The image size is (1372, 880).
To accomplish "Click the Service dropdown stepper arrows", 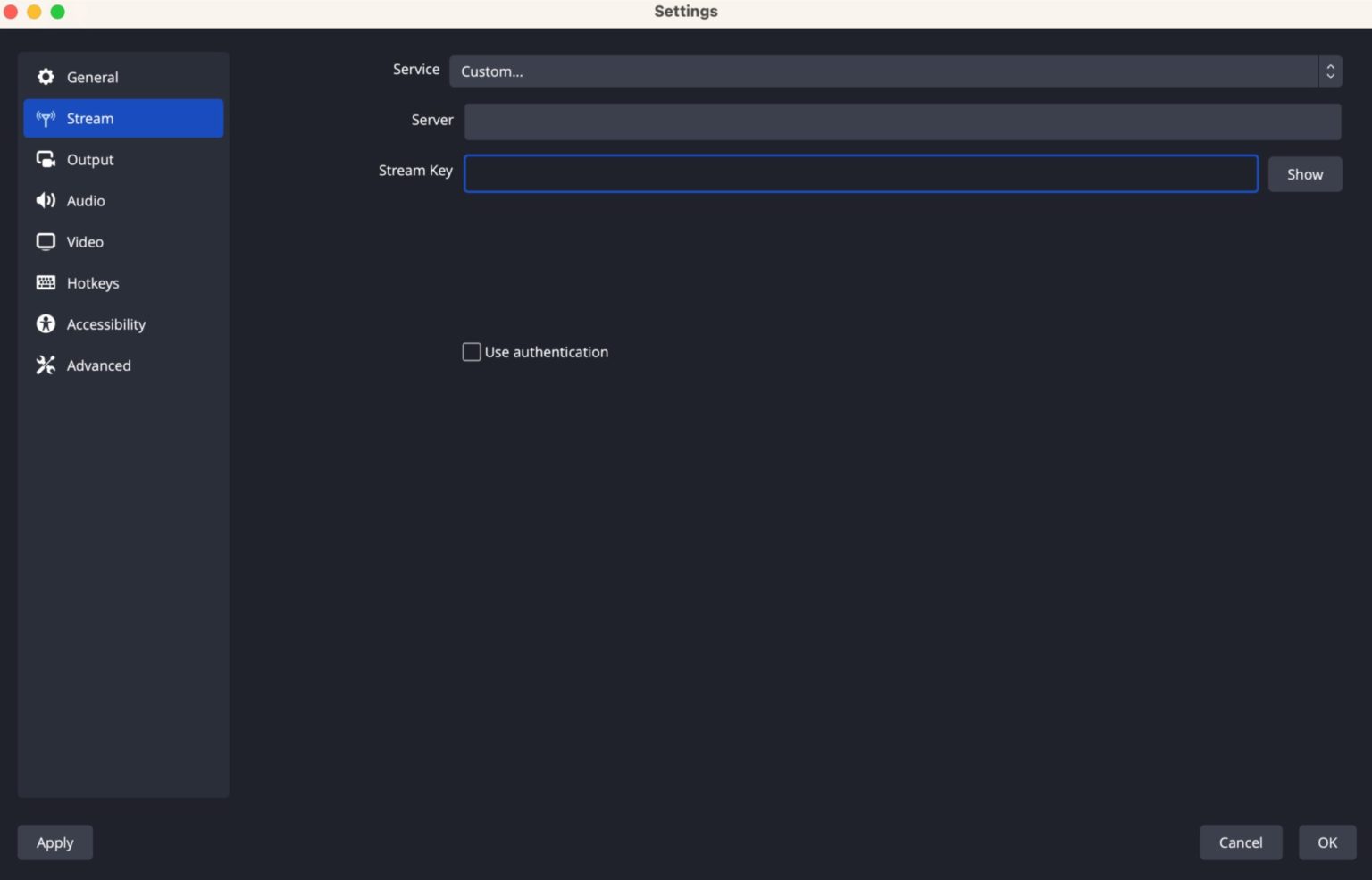I will tap(1329, 71).
